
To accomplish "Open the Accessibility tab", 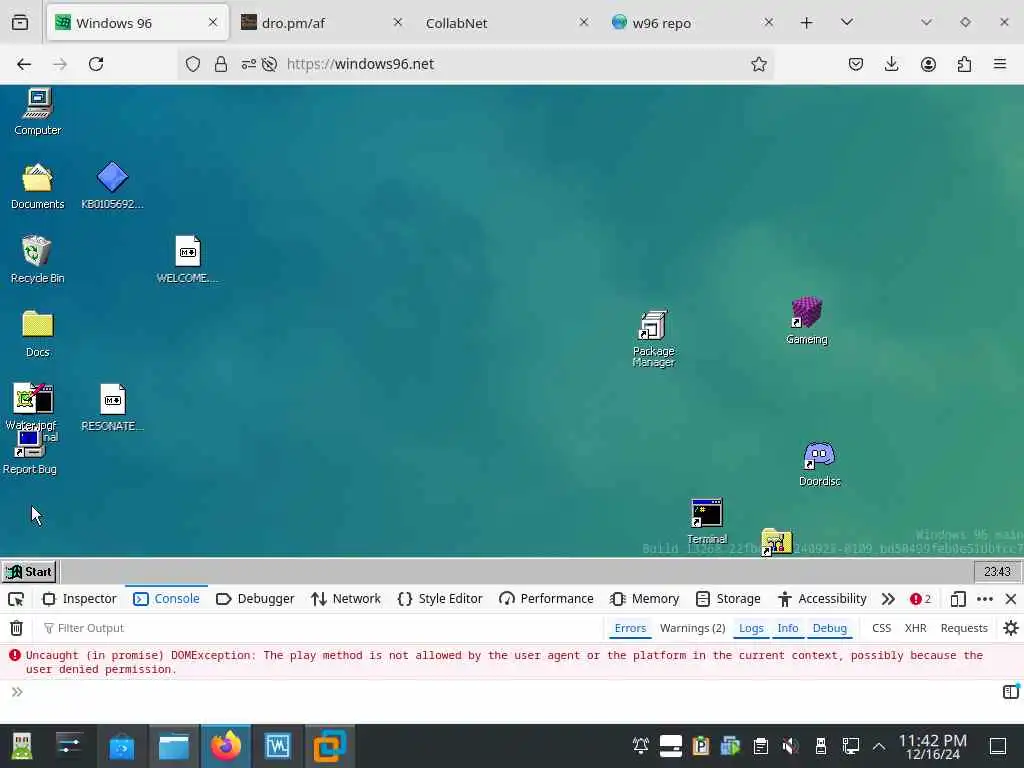I will pos(822,599).
